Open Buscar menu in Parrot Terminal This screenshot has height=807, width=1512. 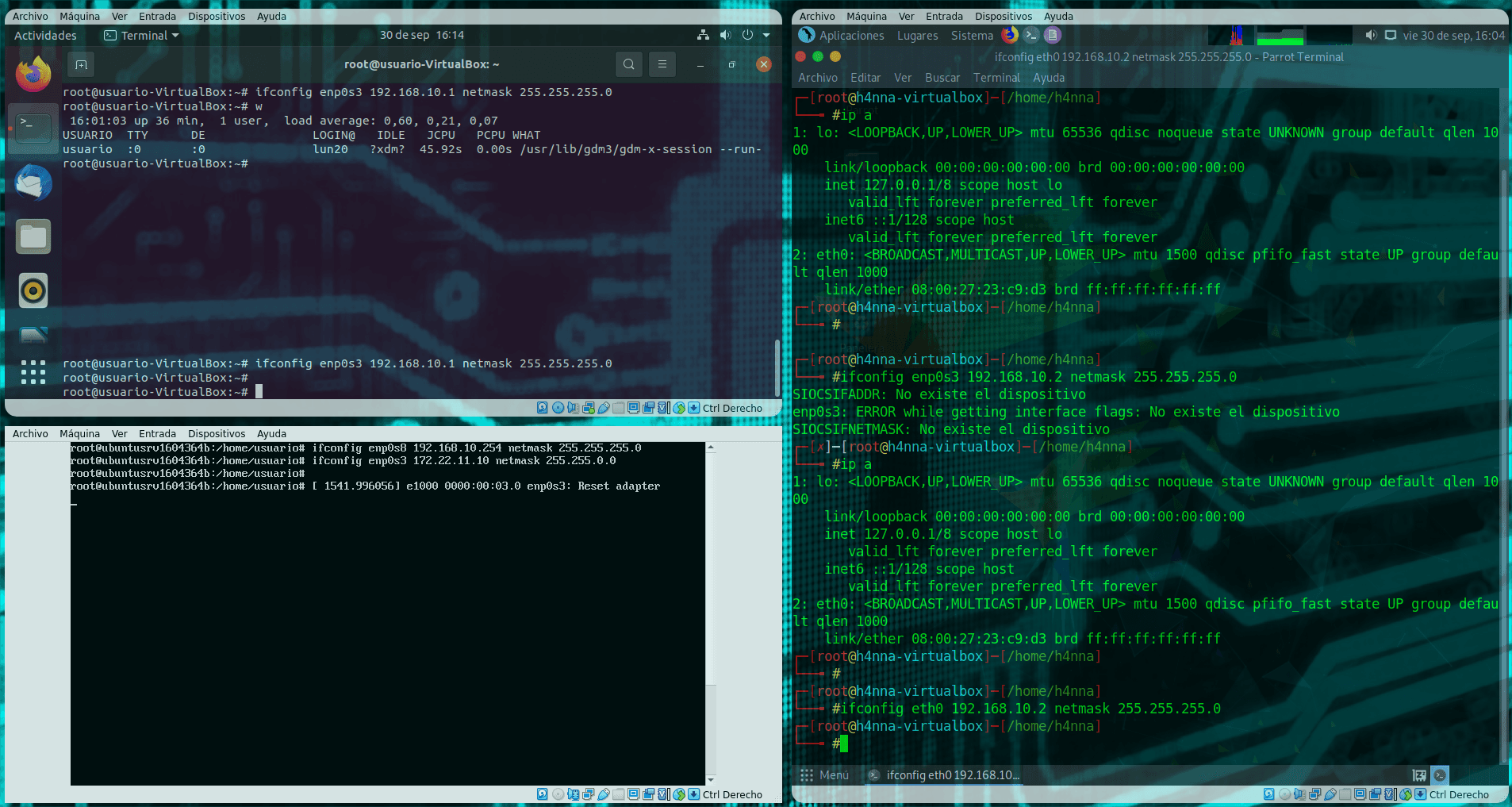point(942,78)
